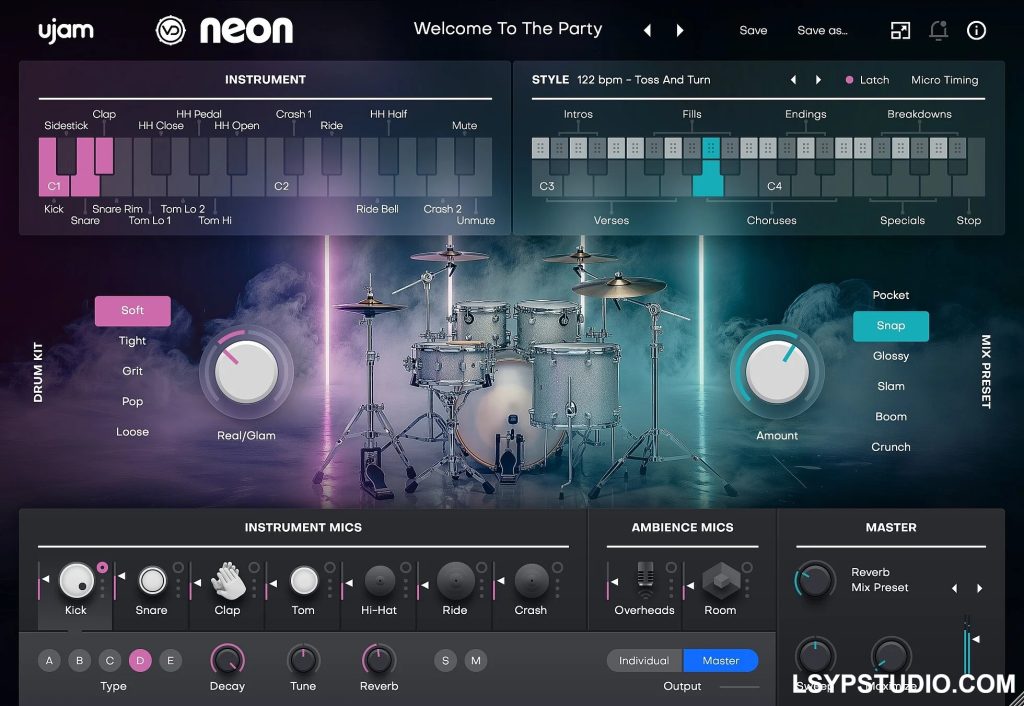Image resolution: width=1024 pixels, height=706 pixels.
Task: Click the kick Reverb knob
Action: point(379,660)
